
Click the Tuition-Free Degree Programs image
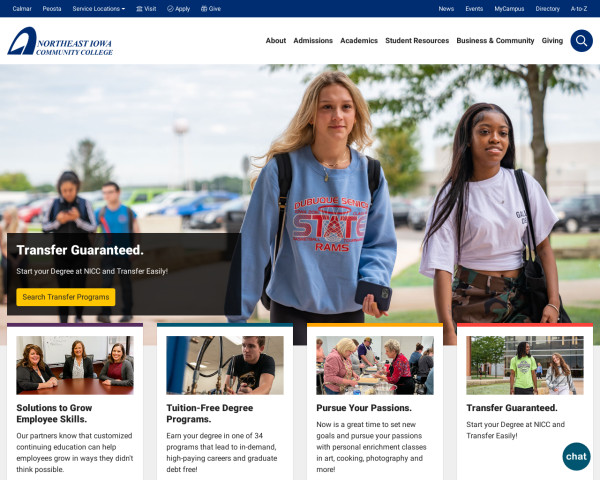[x=225, y=365]
